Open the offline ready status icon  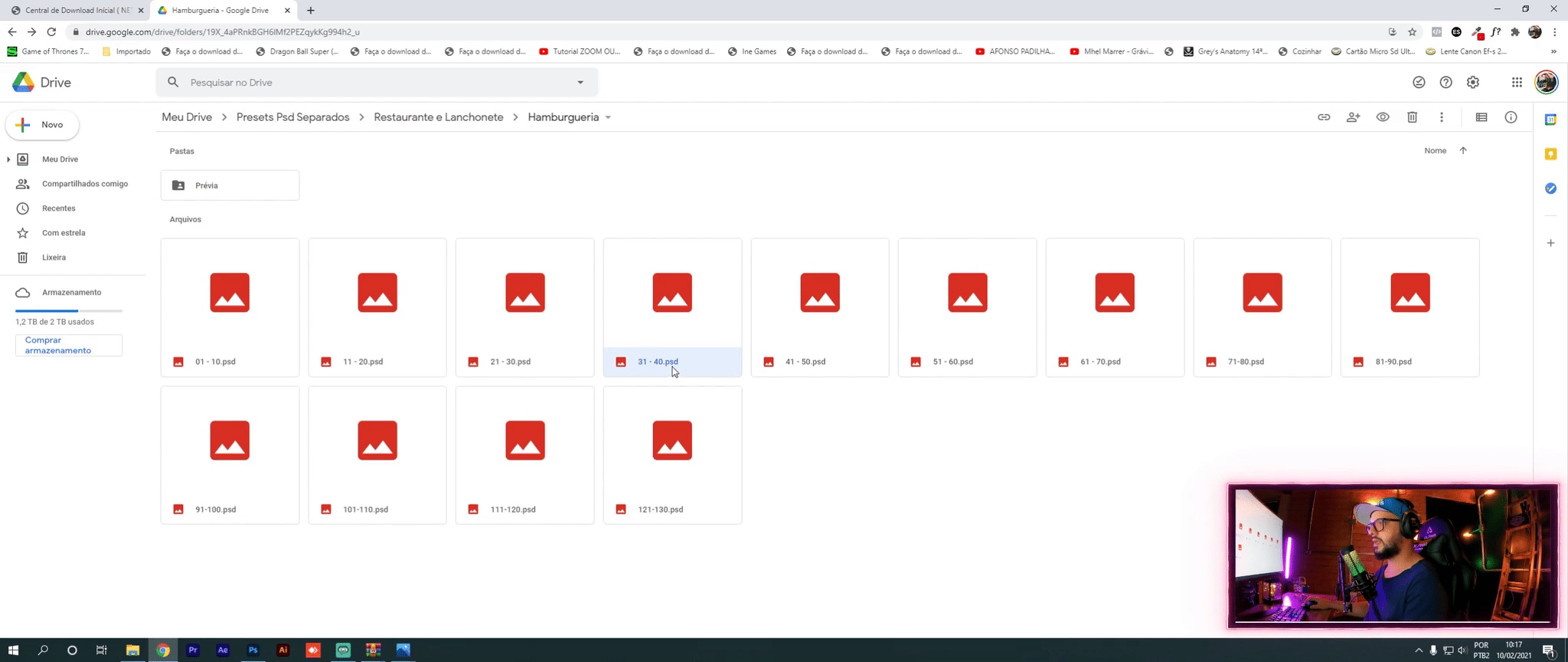1419,83
